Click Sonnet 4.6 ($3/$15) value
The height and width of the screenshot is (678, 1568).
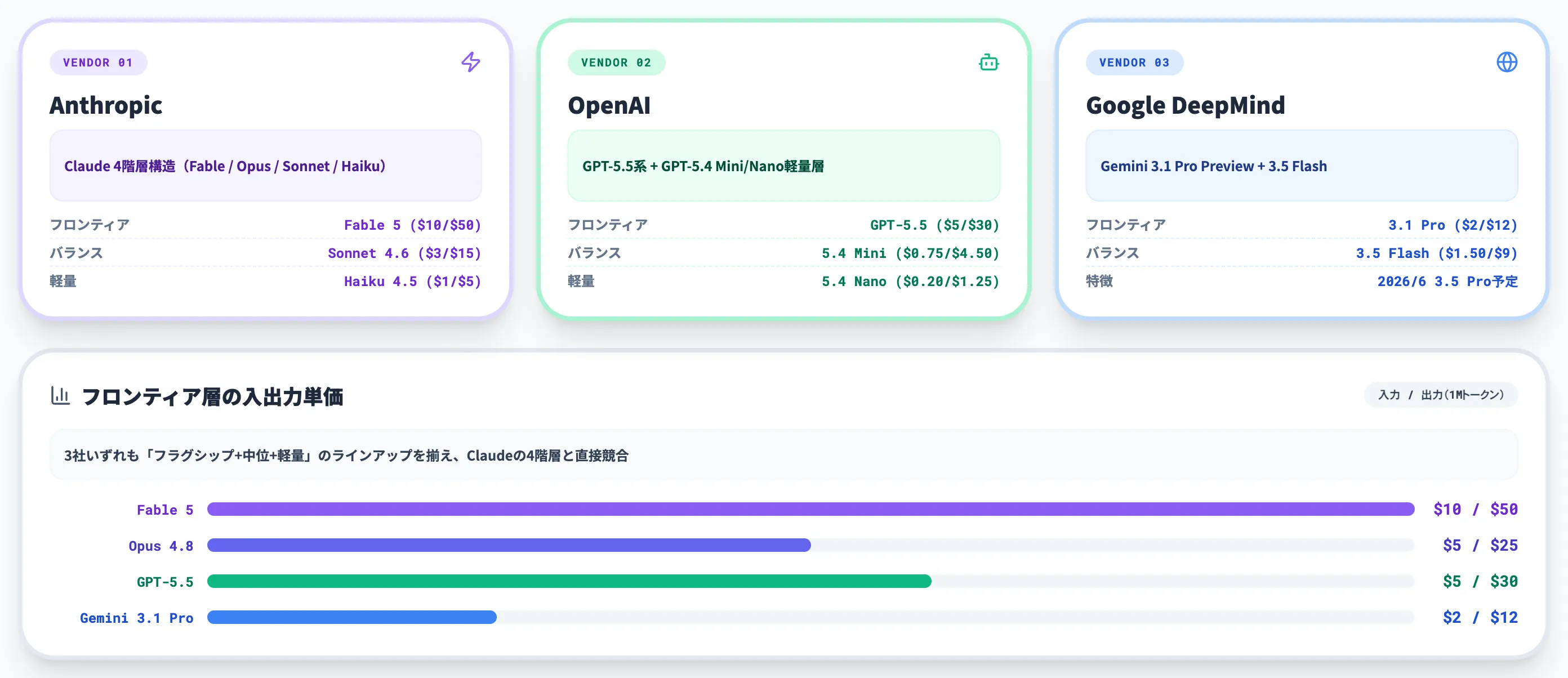(x=404, y=253)
